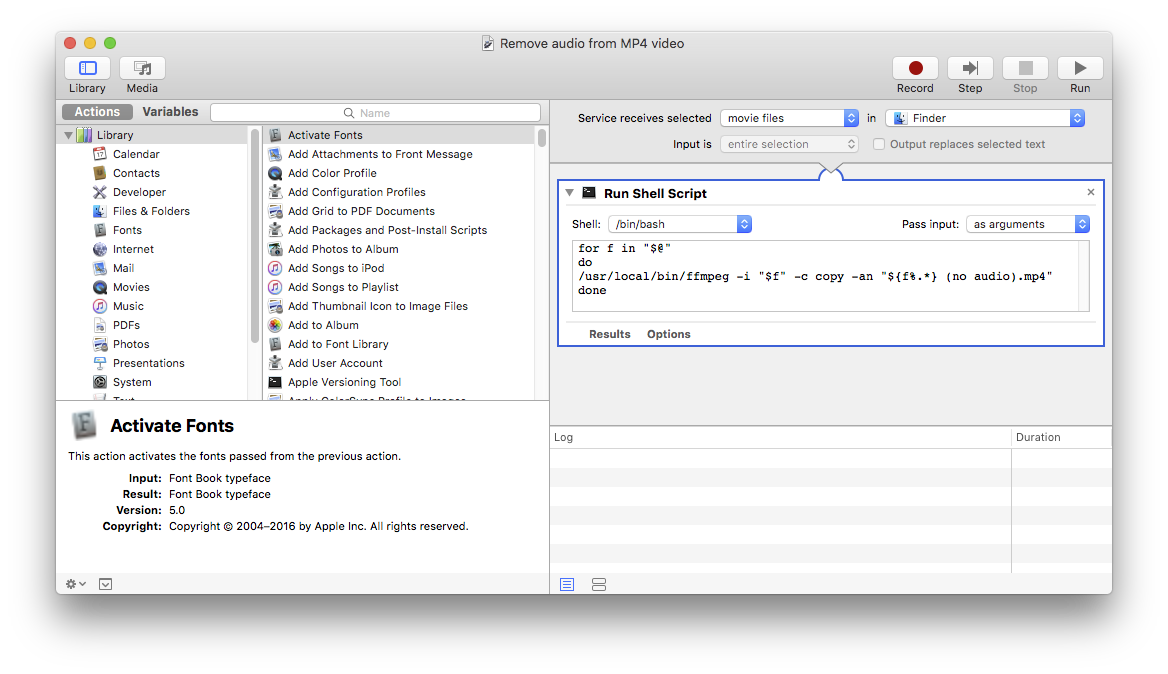Open the movie files dropdown
Image resolution: width=1168 pixels, height=674 pixels.
tap(790, 118)
